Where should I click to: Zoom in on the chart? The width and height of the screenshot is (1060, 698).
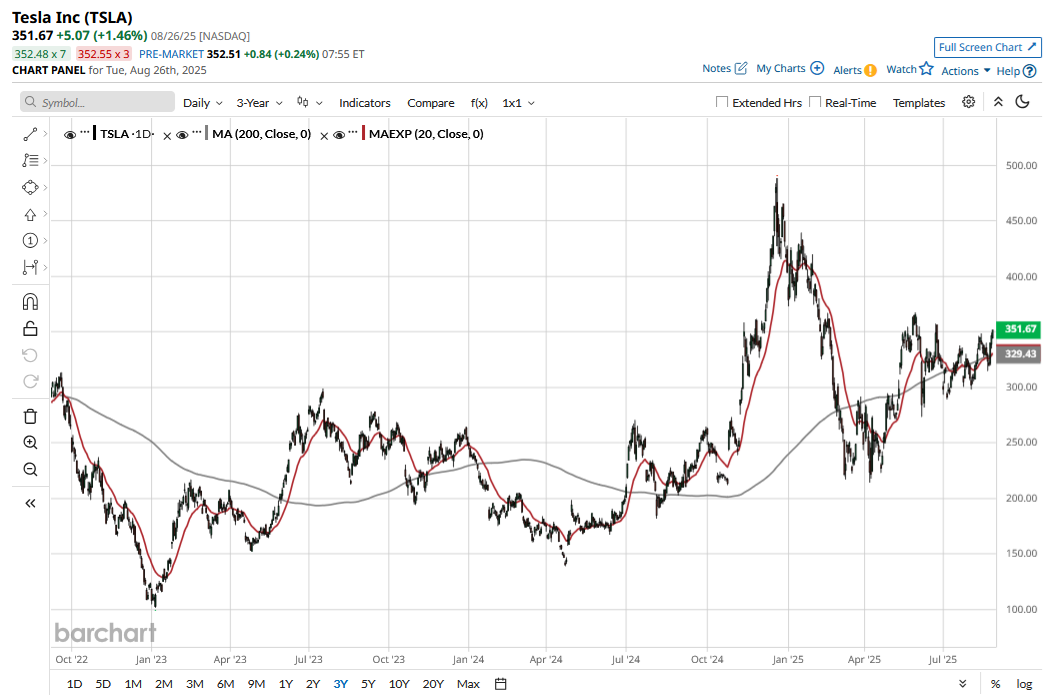click(30, 443)
